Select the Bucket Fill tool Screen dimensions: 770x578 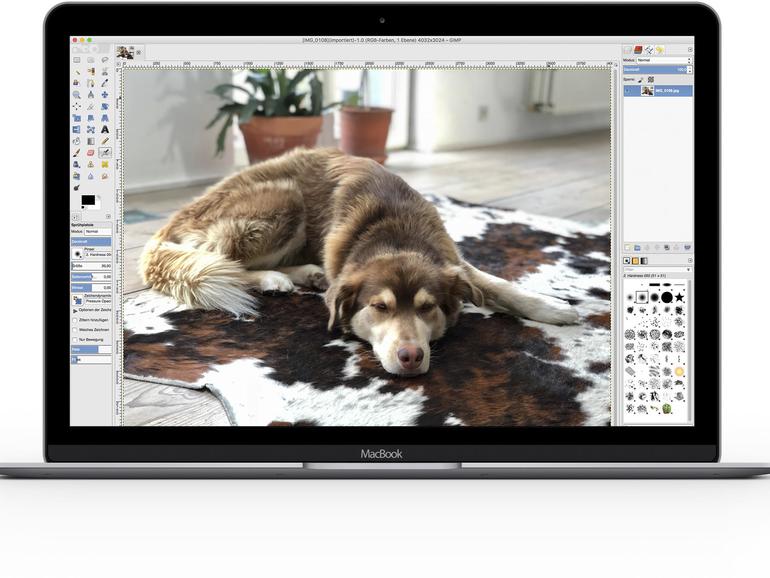pyautogui.click(x=77, y=141)
